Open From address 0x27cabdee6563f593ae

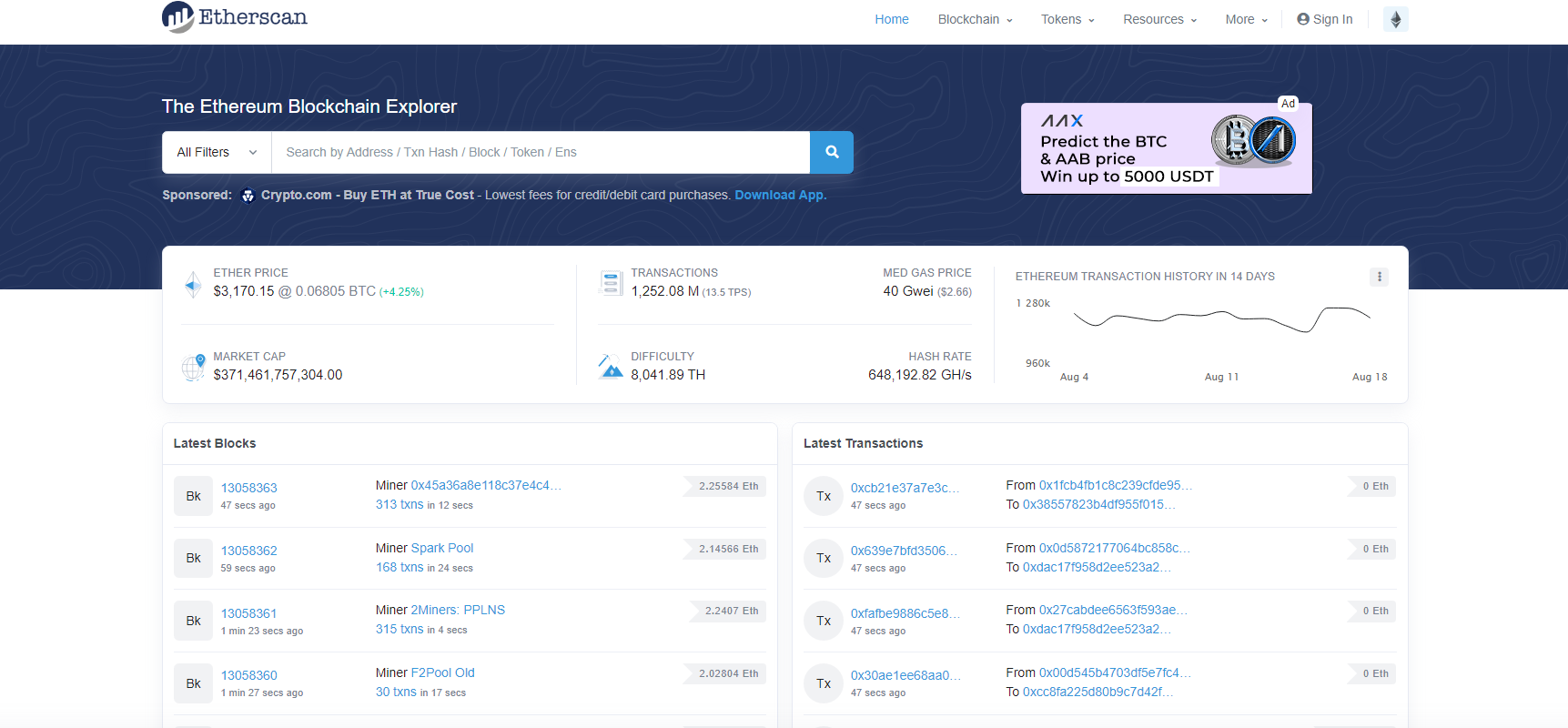click(x=1113, y=610)
